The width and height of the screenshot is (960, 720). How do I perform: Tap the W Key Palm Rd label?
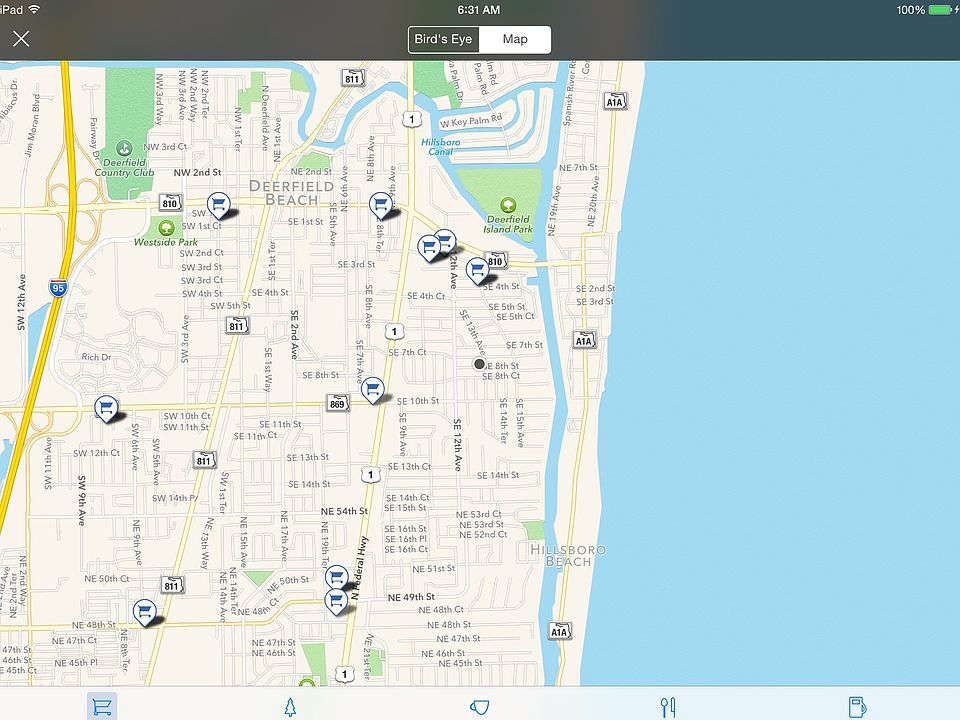[x=471, y=121]
